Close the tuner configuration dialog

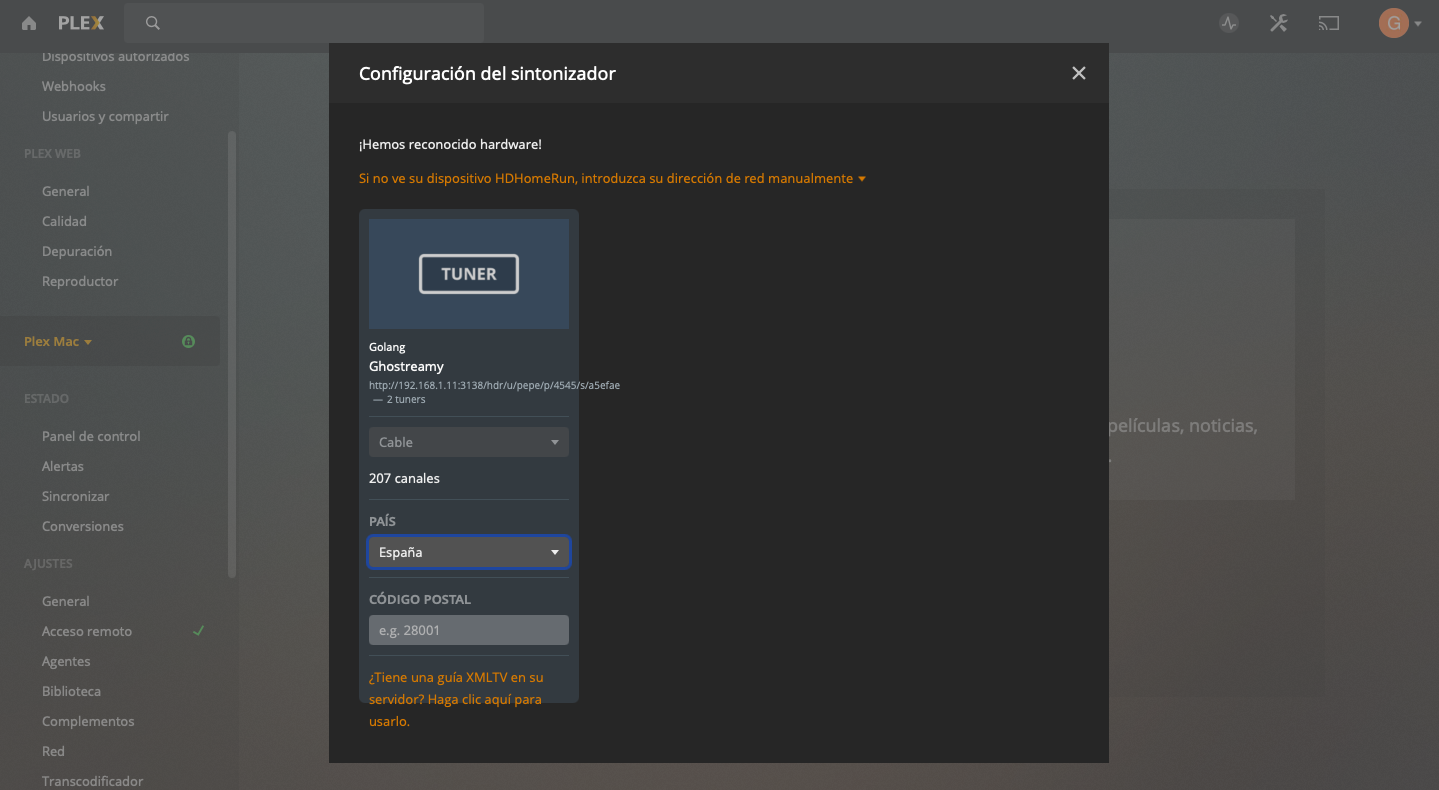1078,73
